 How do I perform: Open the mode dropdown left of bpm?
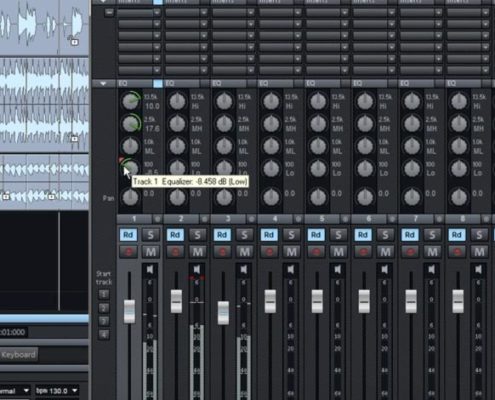pyautogui.click(x=26, y=390)
